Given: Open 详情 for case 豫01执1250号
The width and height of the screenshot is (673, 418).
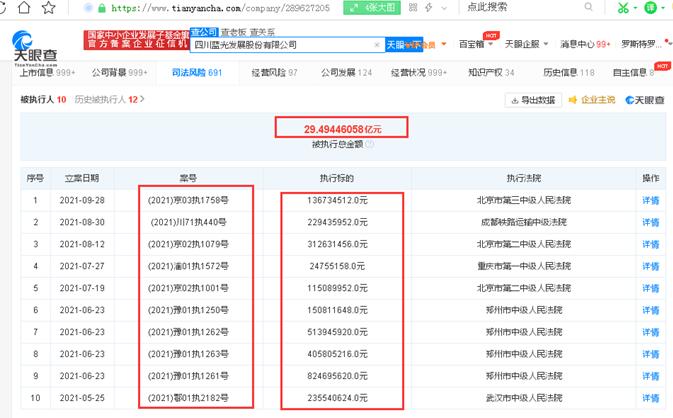Looking at the screenshot, I should click(650, 310).
